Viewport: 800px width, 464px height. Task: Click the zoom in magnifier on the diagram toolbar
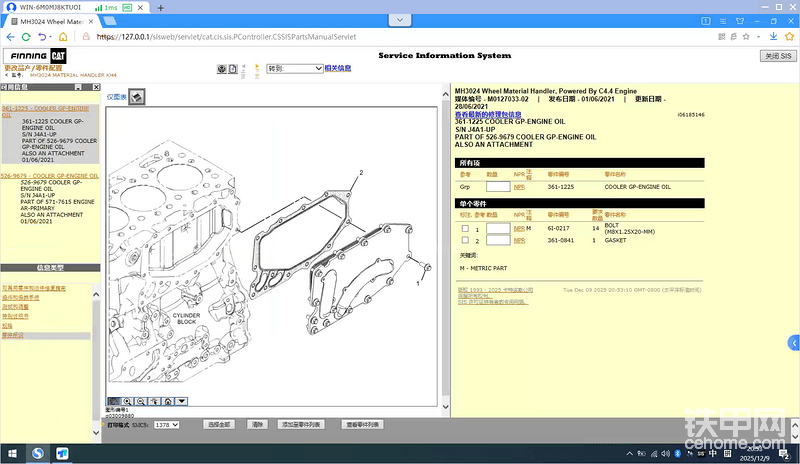[x=128, y=402]
